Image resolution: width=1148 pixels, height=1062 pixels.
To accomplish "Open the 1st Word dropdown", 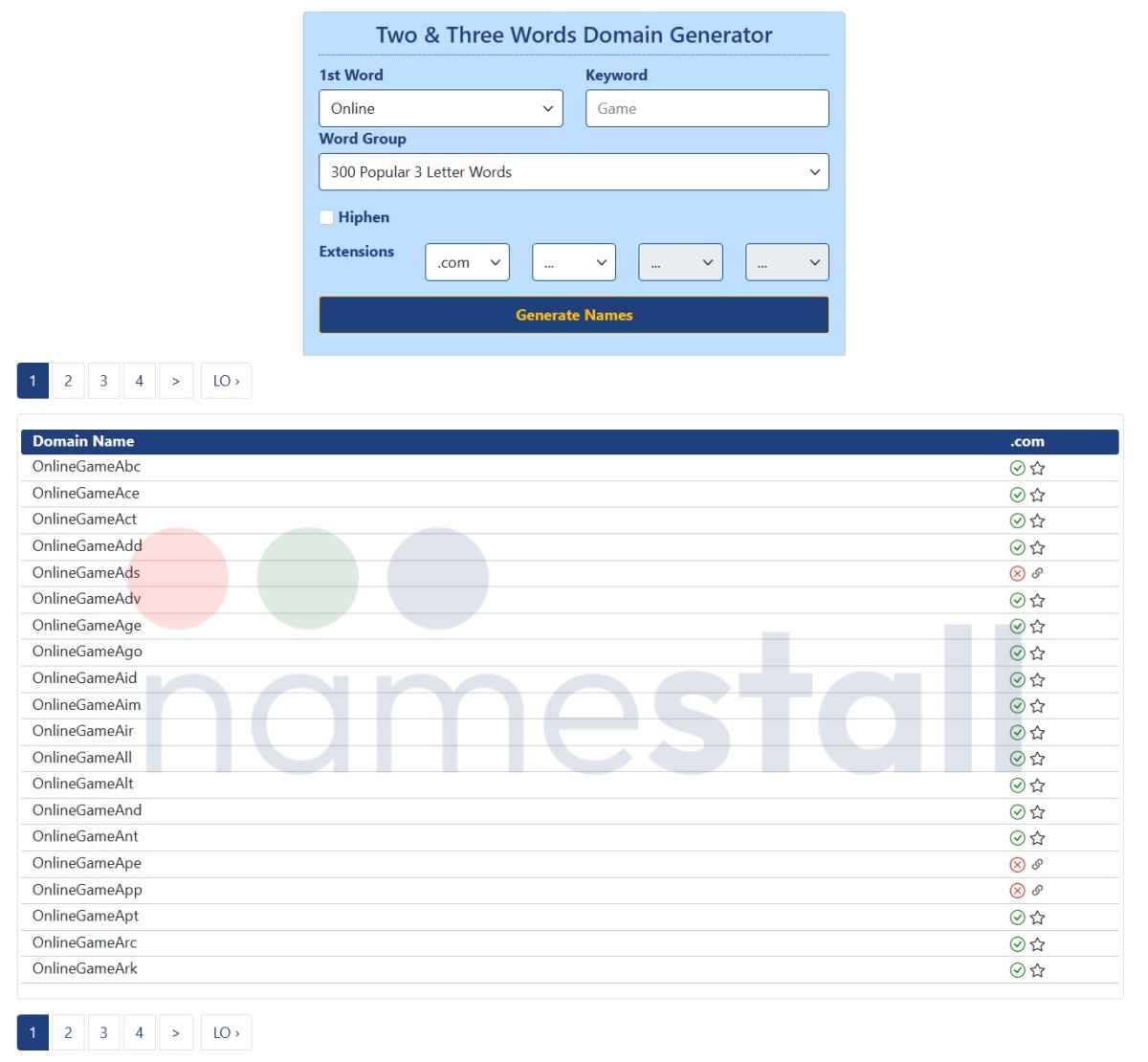I will pos(440,108).
